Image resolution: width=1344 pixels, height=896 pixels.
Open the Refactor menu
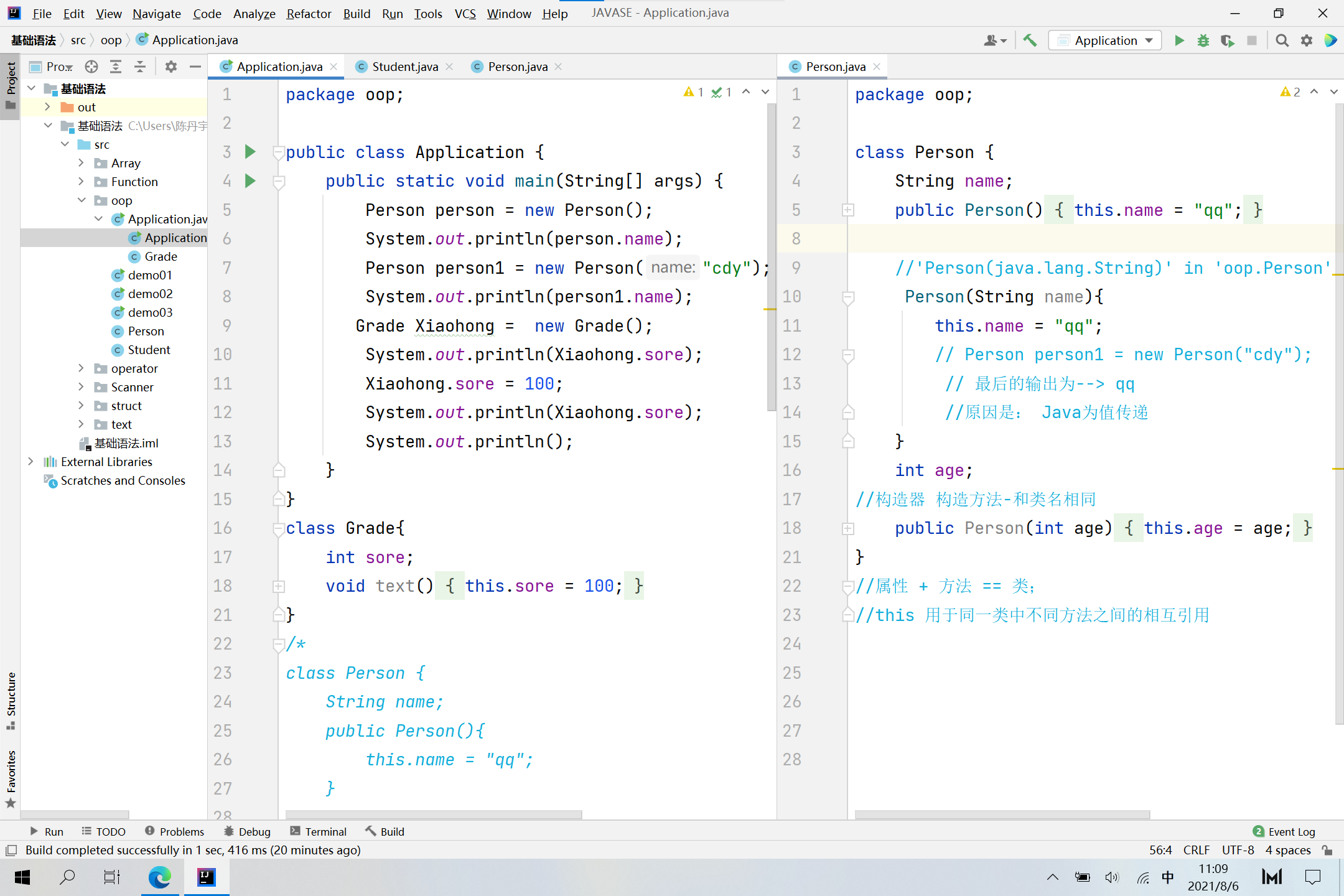(x=309, y=13)
